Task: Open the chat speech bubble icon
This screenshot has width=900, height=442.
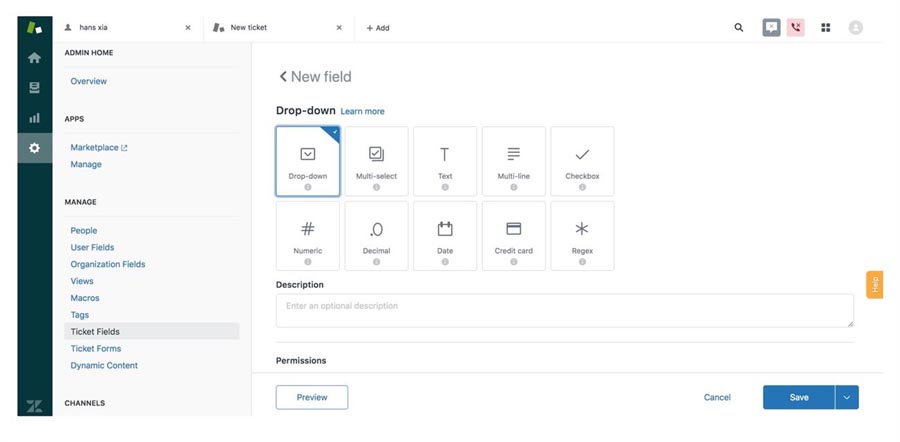Action: pos(771,28)
